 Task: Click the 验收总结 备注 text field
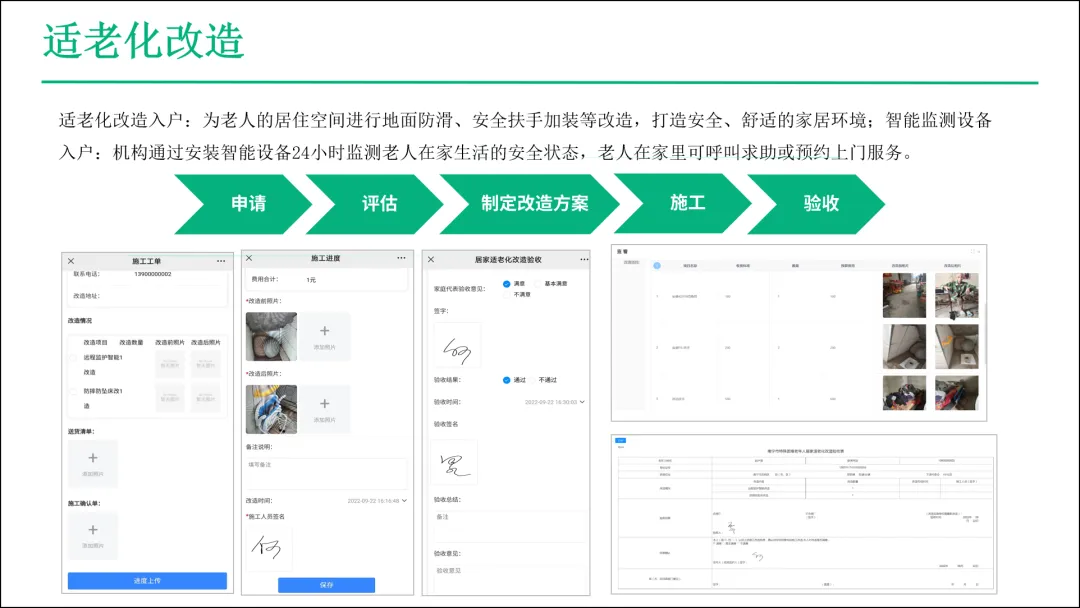(x=510, y=526)
